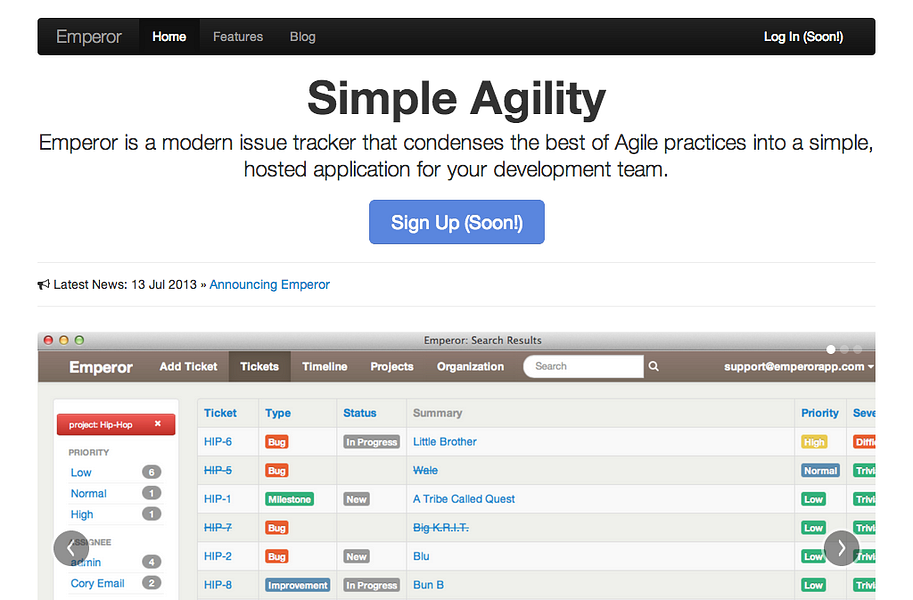Click Bug badge in HIP-5 row
913x600 pixels.
click(277, 471)
